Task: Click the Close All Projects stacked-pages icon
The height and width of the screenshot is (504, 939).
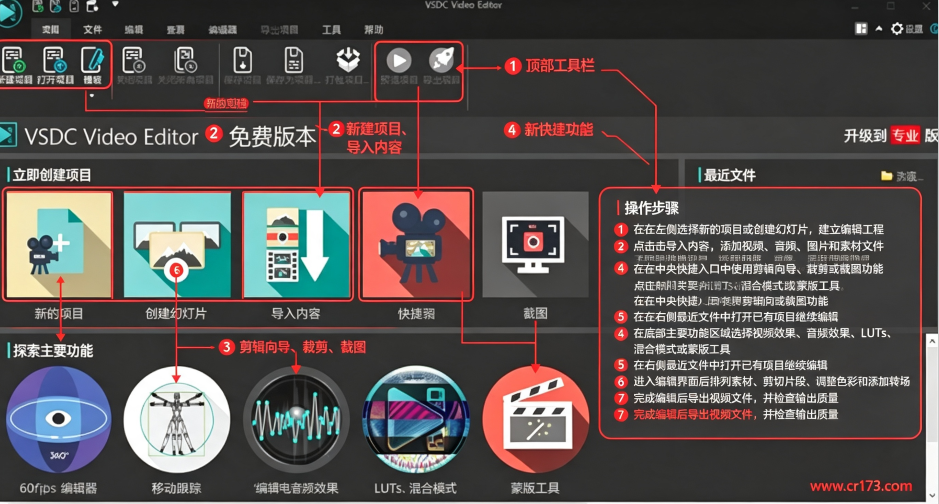Action: coord(185,60)
